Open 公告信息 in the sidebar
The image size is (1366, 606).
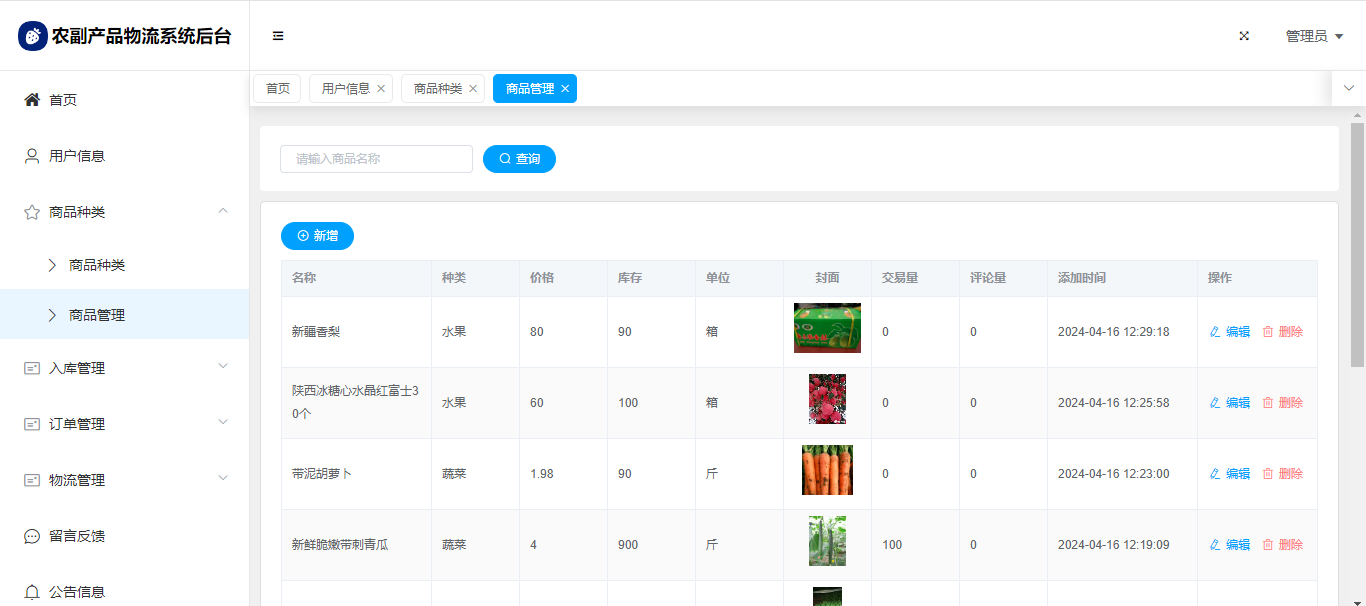77,592
